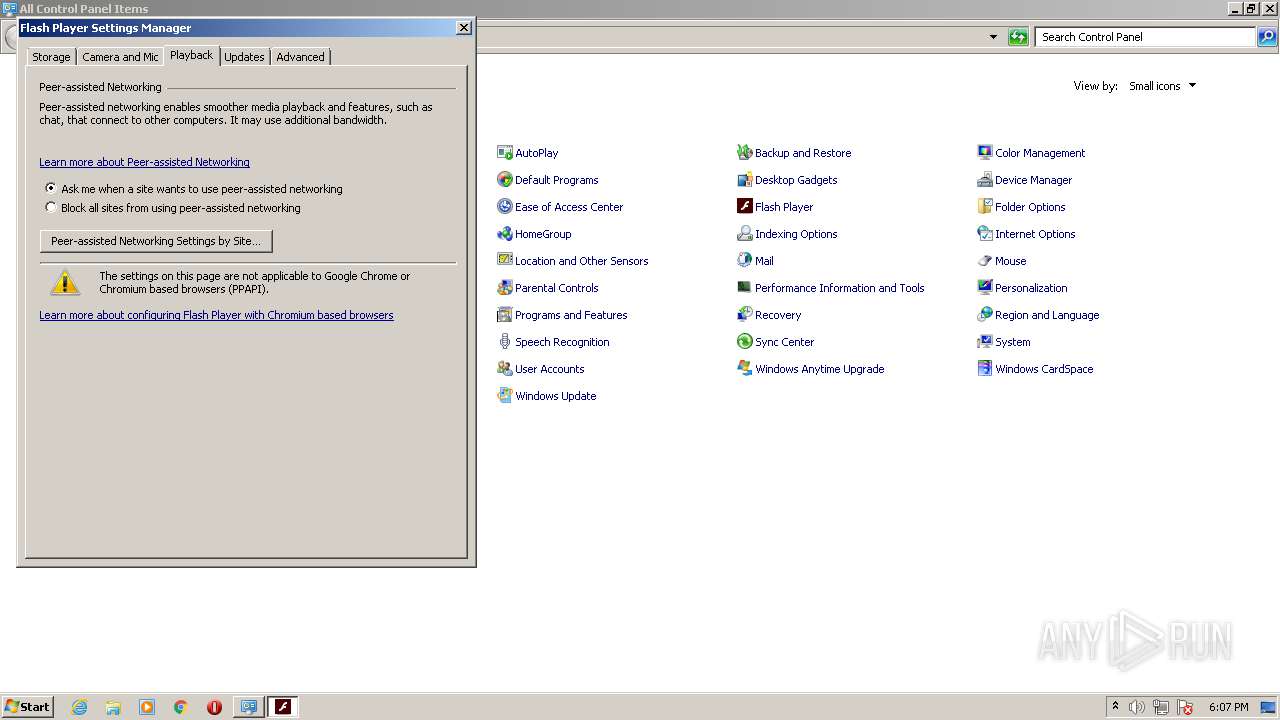Open the AutoPlay icon
1280x720 pixels.
pos(527,153)
